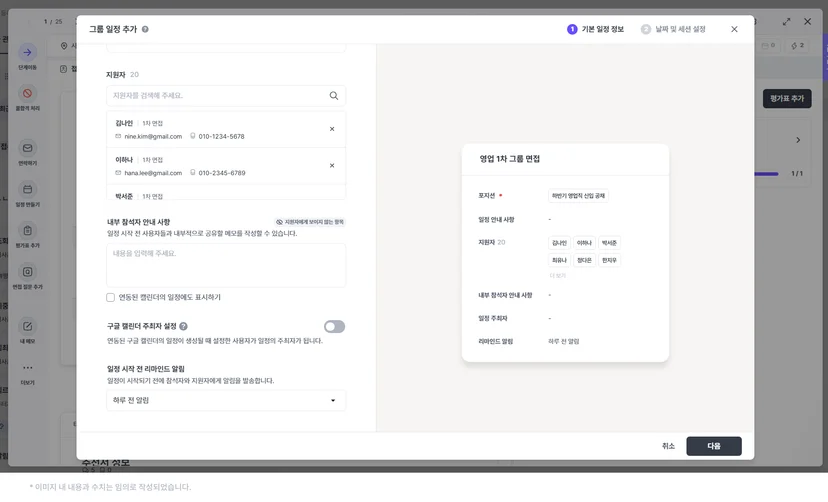Viewport: 828px width, 502px height.
Task: Click the expand arrows icon in the background window
Action: [x=786, y=22]
